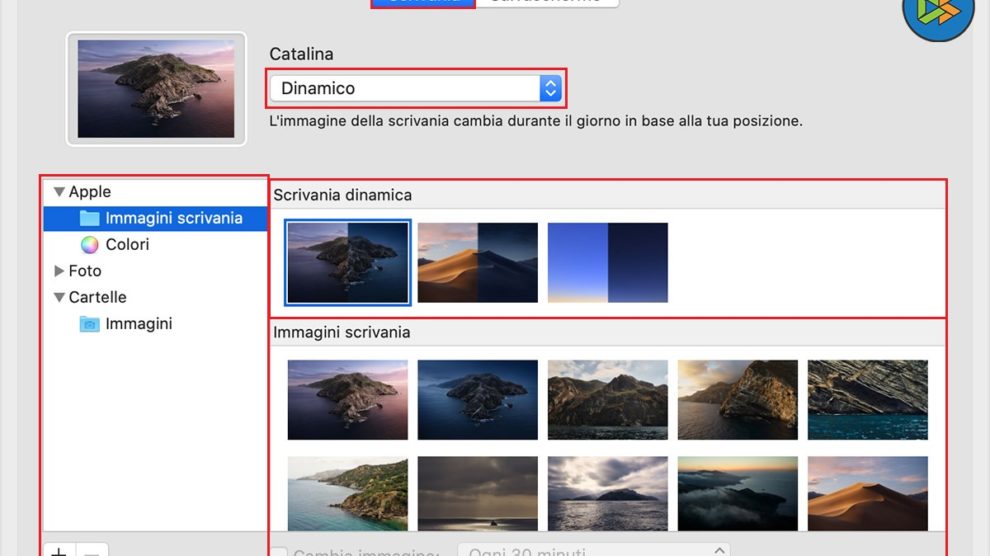Select Immagini scrivania in the sidebar
Screen dimensions: 990x556
(155, 218)
